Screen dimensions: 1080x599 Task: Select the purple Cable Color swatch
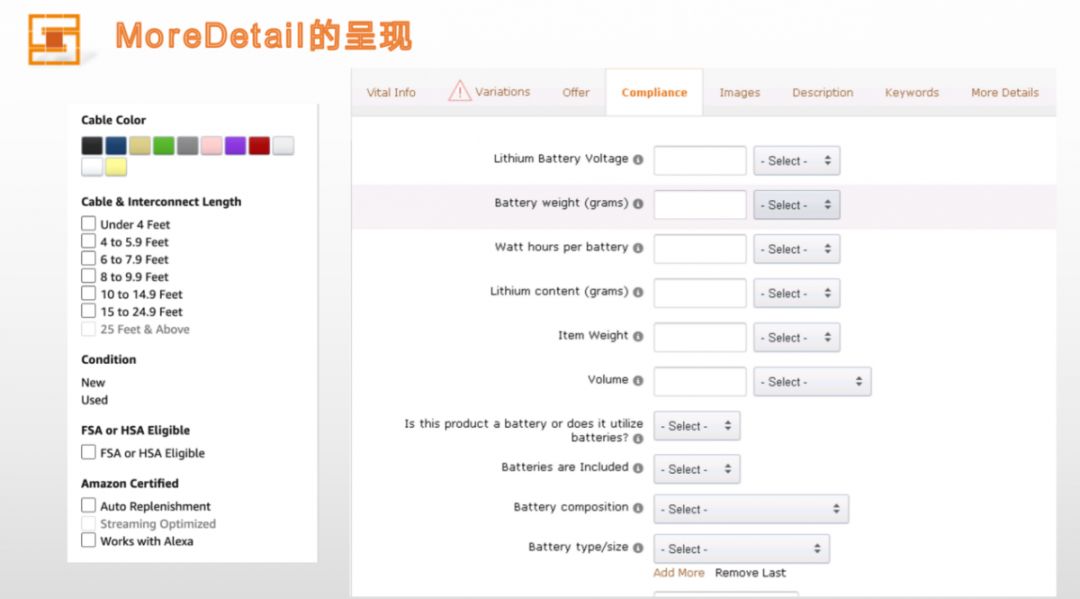(x=235, y=146)
